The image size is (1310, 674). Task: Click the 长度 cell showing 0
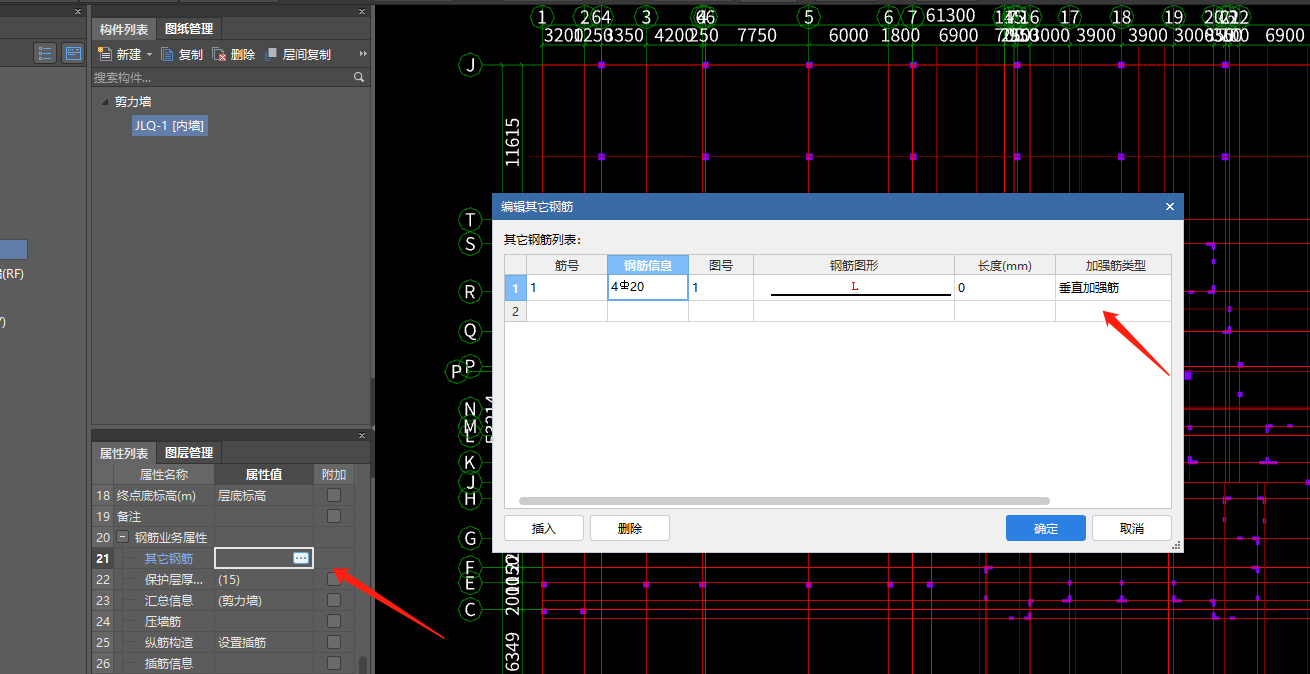(x=1005, y=288)
